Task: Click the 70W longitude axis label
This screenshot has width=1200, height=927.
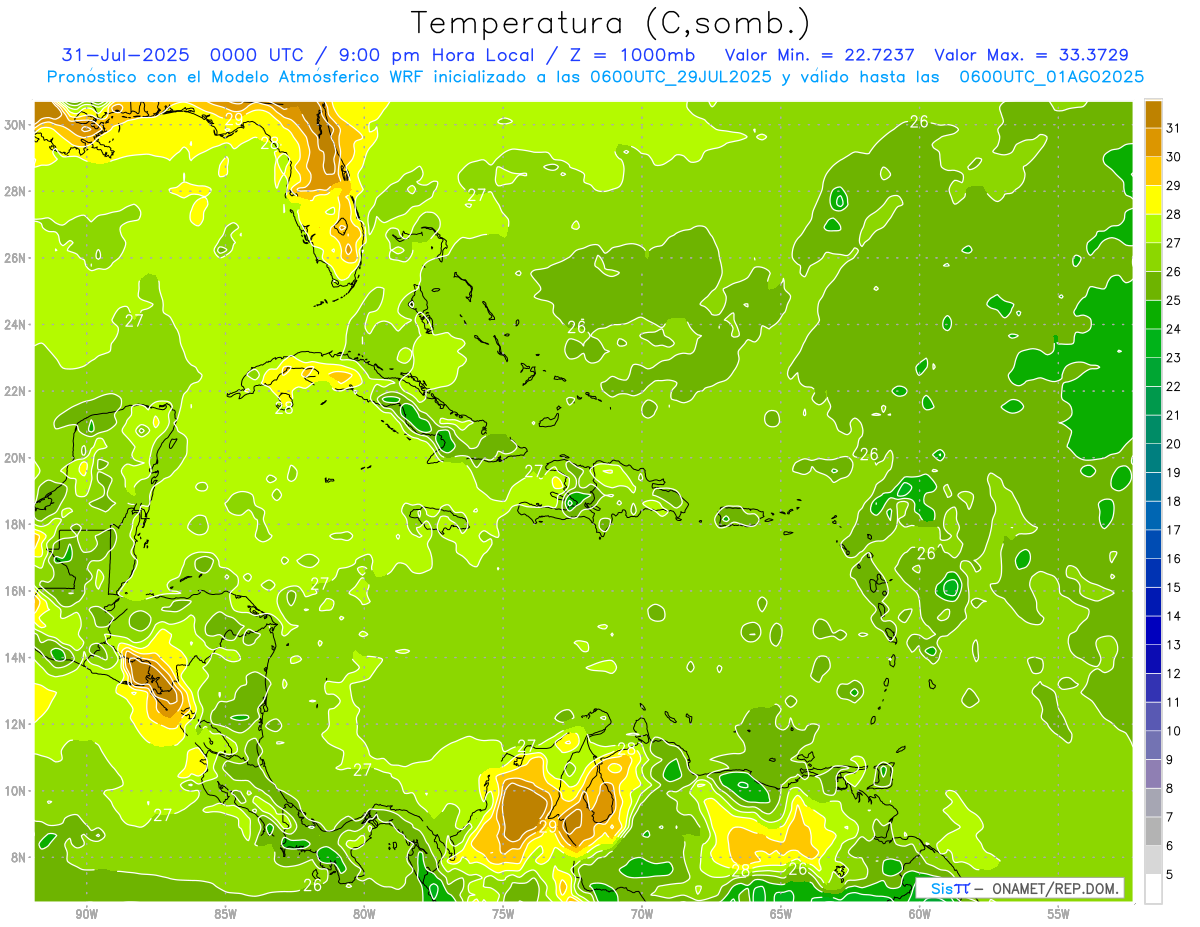Action: tap(642, 914)
